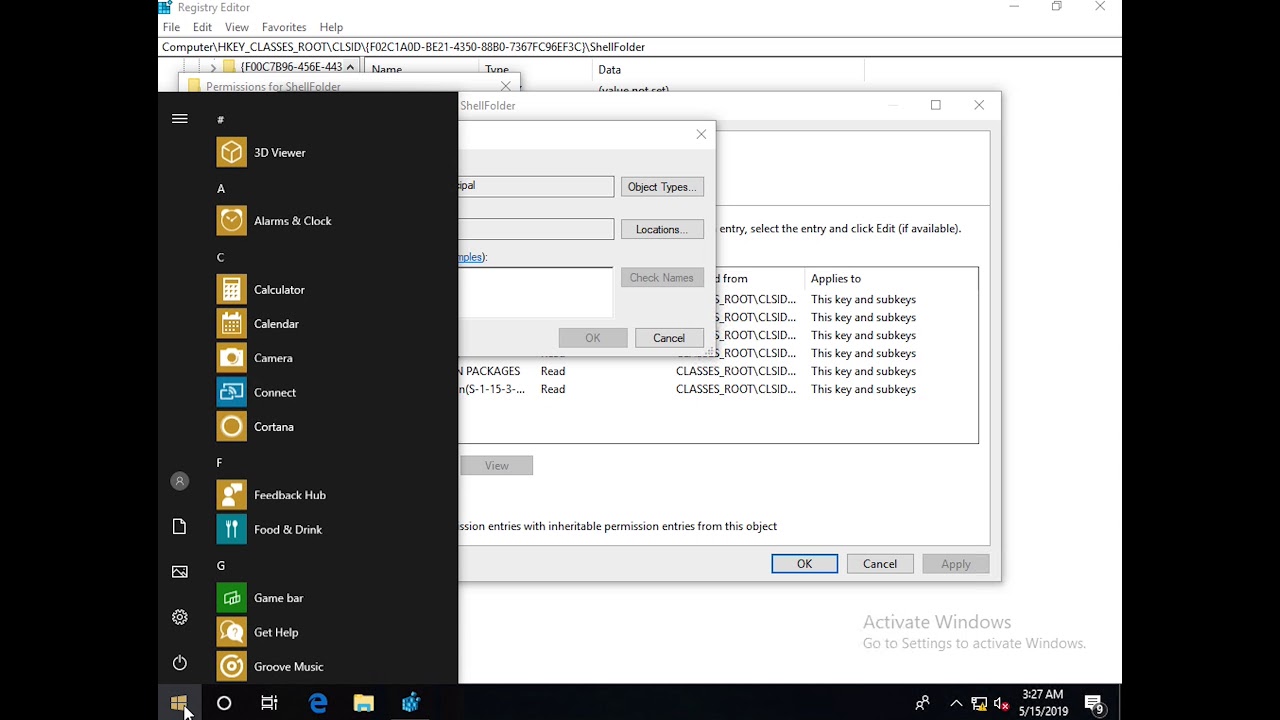
Task: Open Feedback Hub
Action: pos(330,495)
